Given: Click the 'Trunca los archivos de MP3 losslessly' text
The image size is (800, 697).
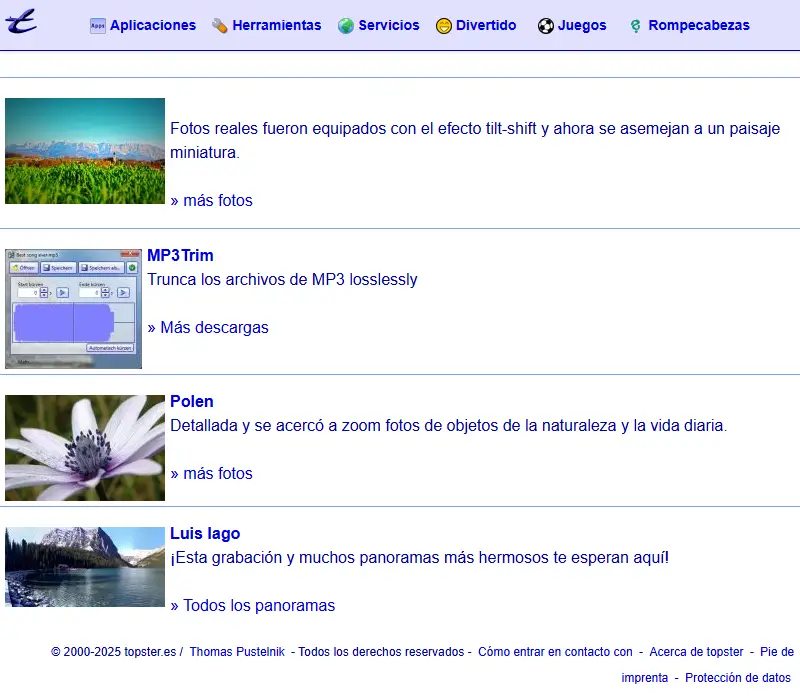Looking at the screenshot, I should [x=282, y=280].
